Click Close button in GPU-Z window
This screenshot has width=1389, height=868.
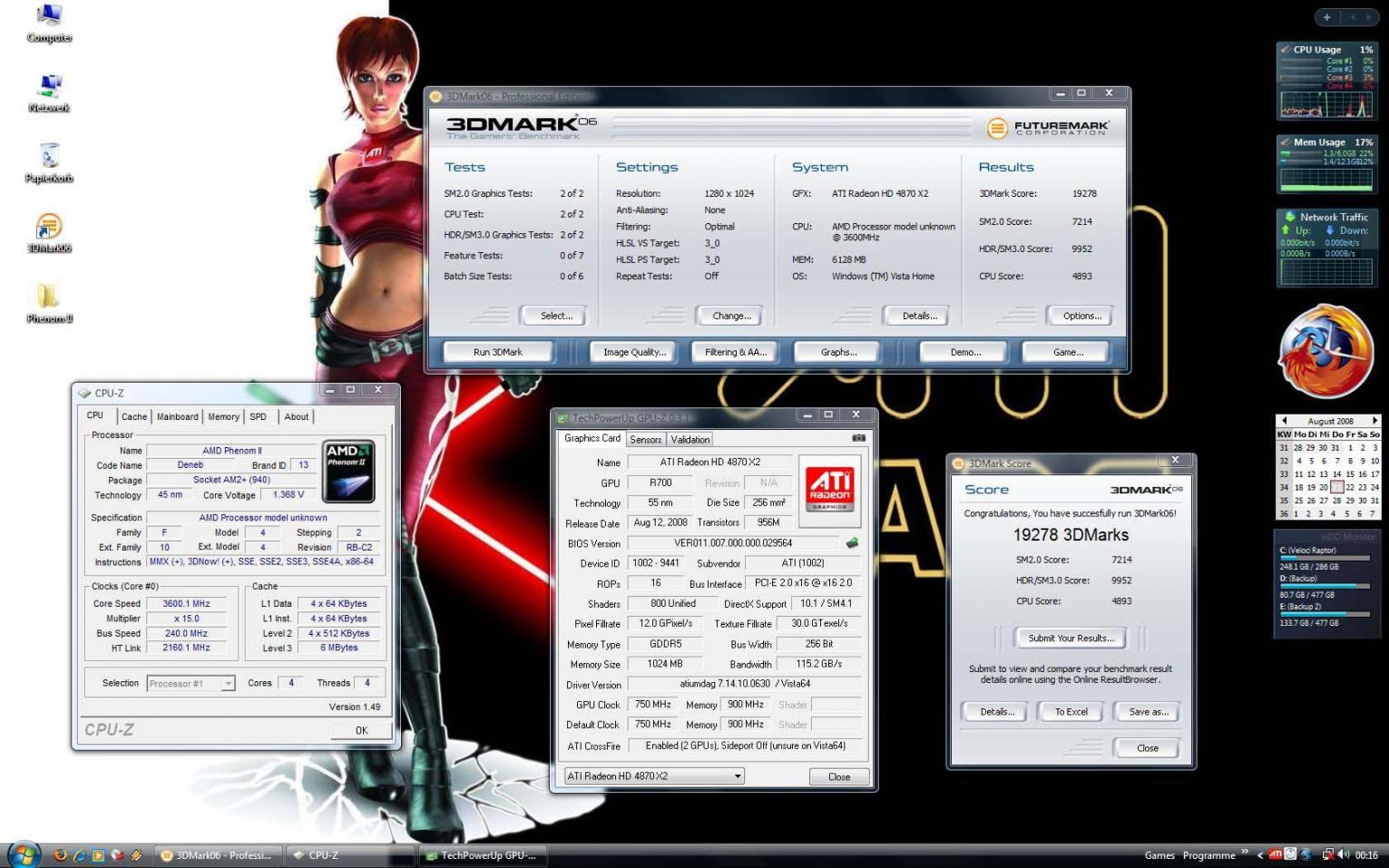tap(839, 776)
